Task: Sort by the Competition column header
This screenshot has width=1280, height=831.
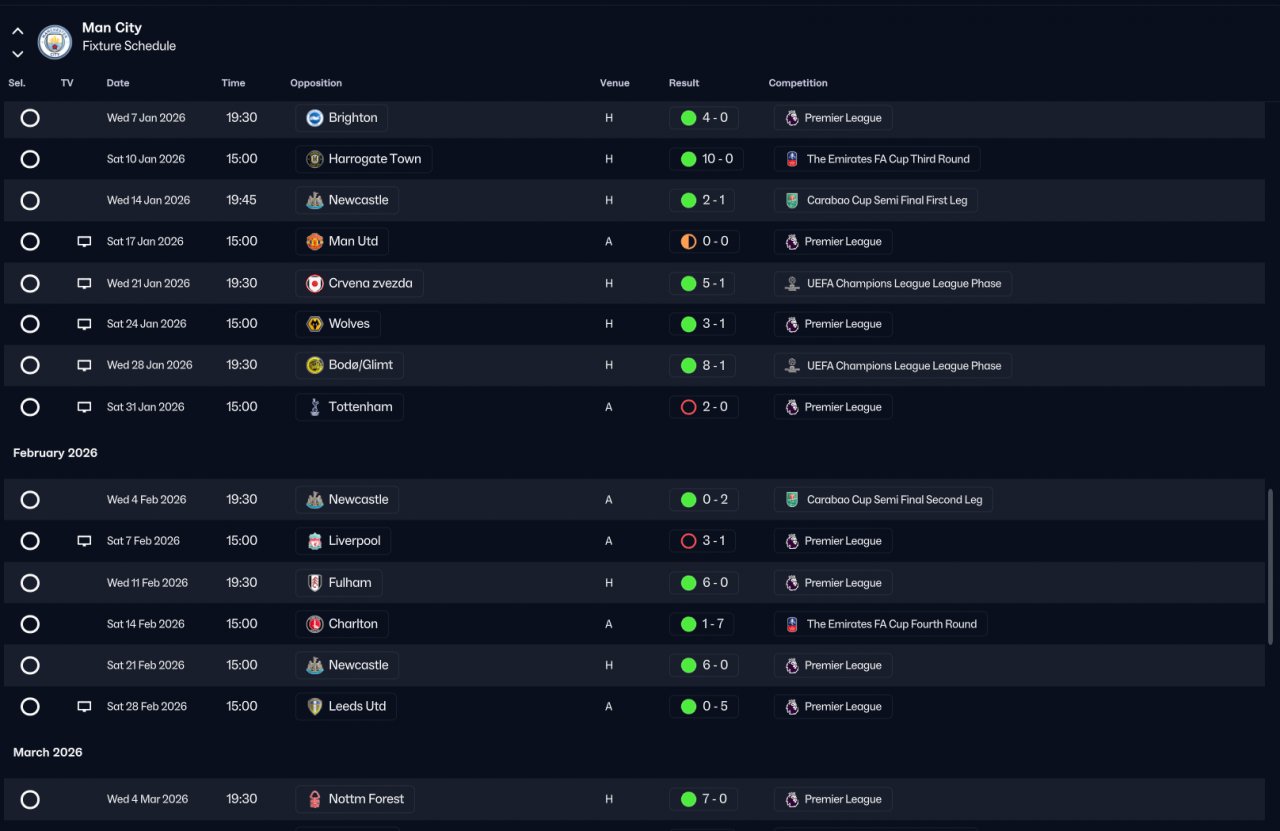Action: pyautogui.click(x=798, y=83)
